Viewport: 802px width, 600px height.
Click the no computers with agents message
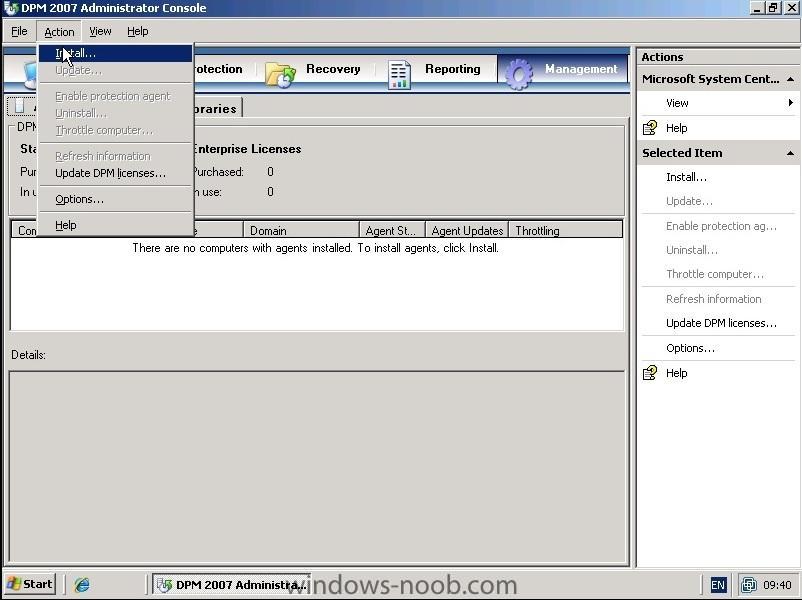pyautogui.click(x=315, y=248)
